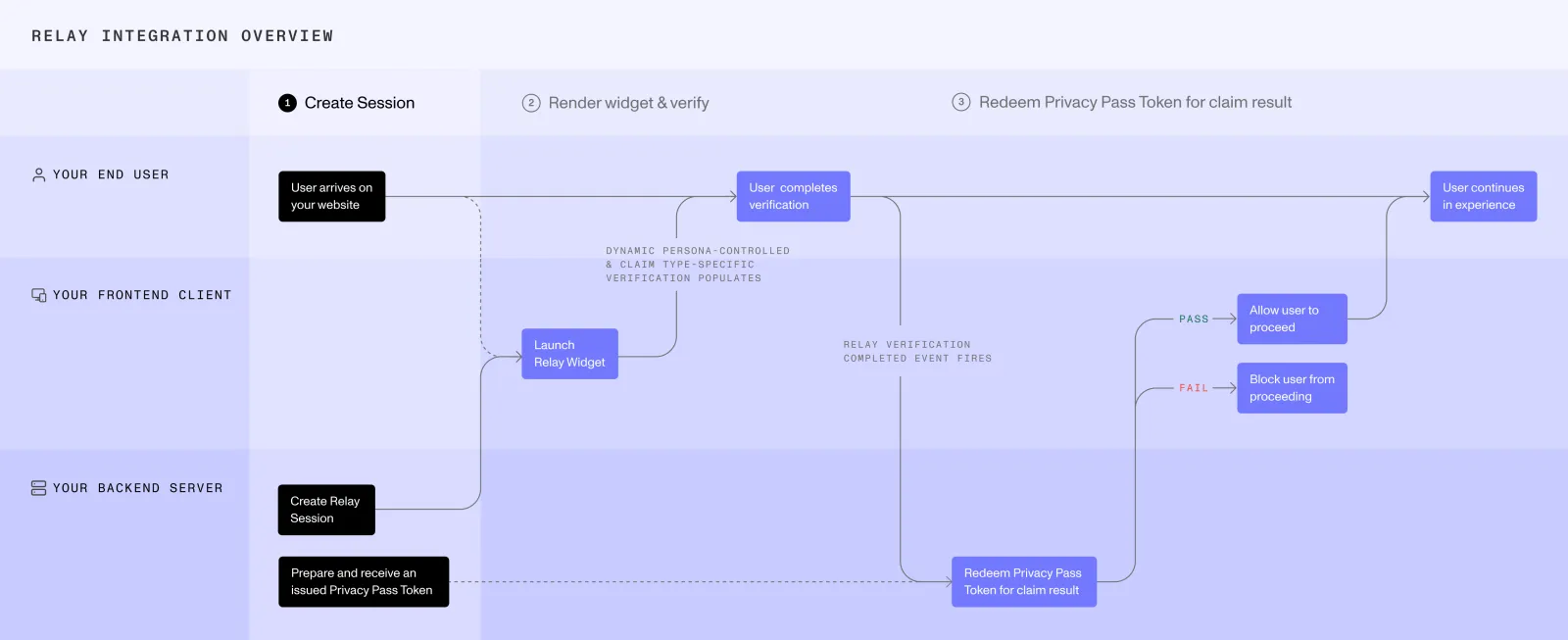This screenshot has width=1568, height=640.
Task: Click the Create Relay Session box
Action: [x=326, y=510]
